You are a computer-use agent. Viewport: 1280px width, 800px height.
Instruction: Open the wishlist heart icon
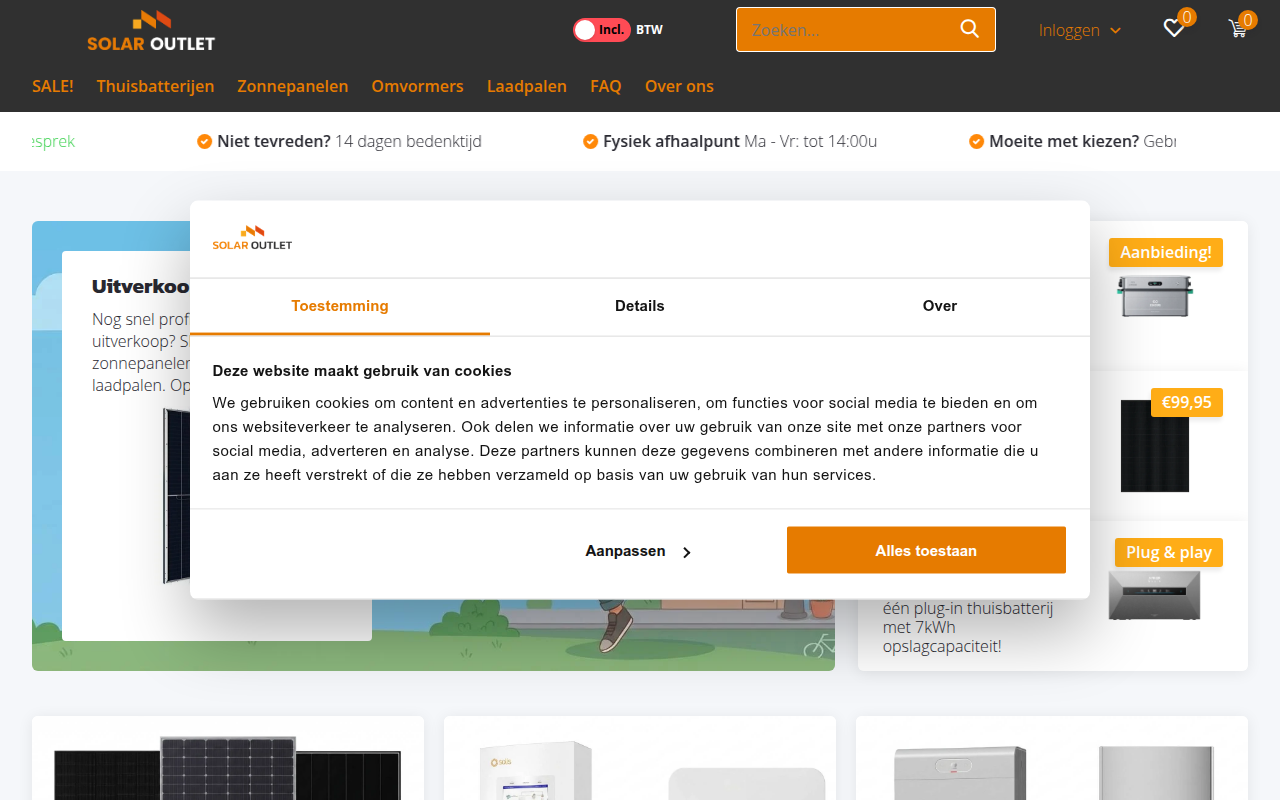[x=1174, y=29]
